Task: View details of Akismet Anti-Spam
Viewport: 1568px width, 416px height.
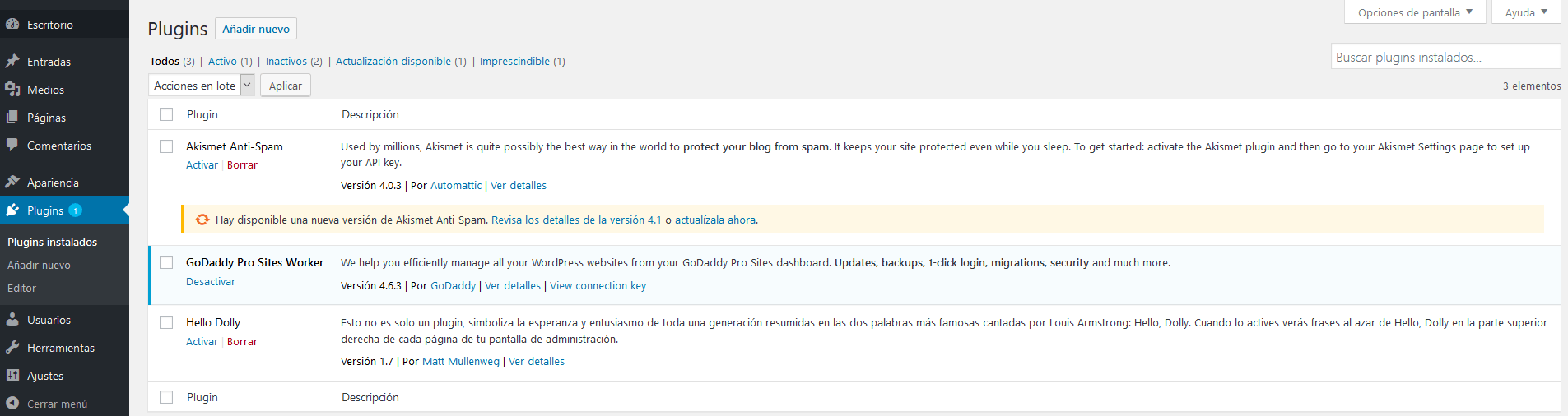Action: (x=519, y=185)
